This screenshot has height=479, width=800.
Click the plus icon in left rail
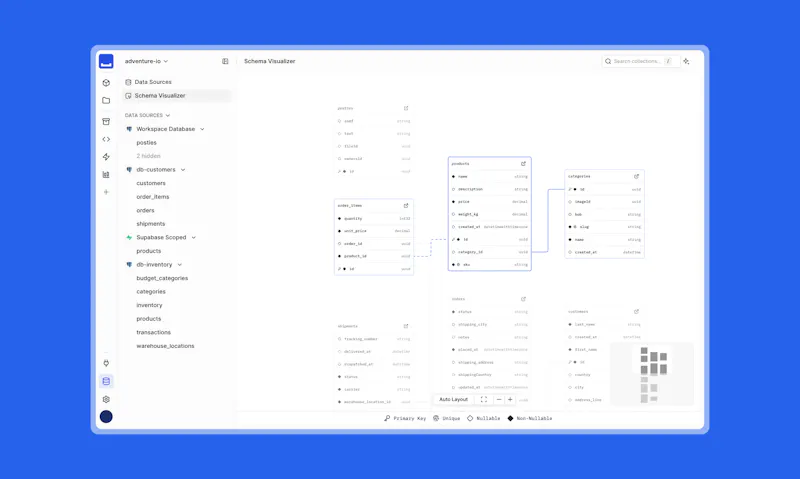pyautogui.click(x=106, y=192)
